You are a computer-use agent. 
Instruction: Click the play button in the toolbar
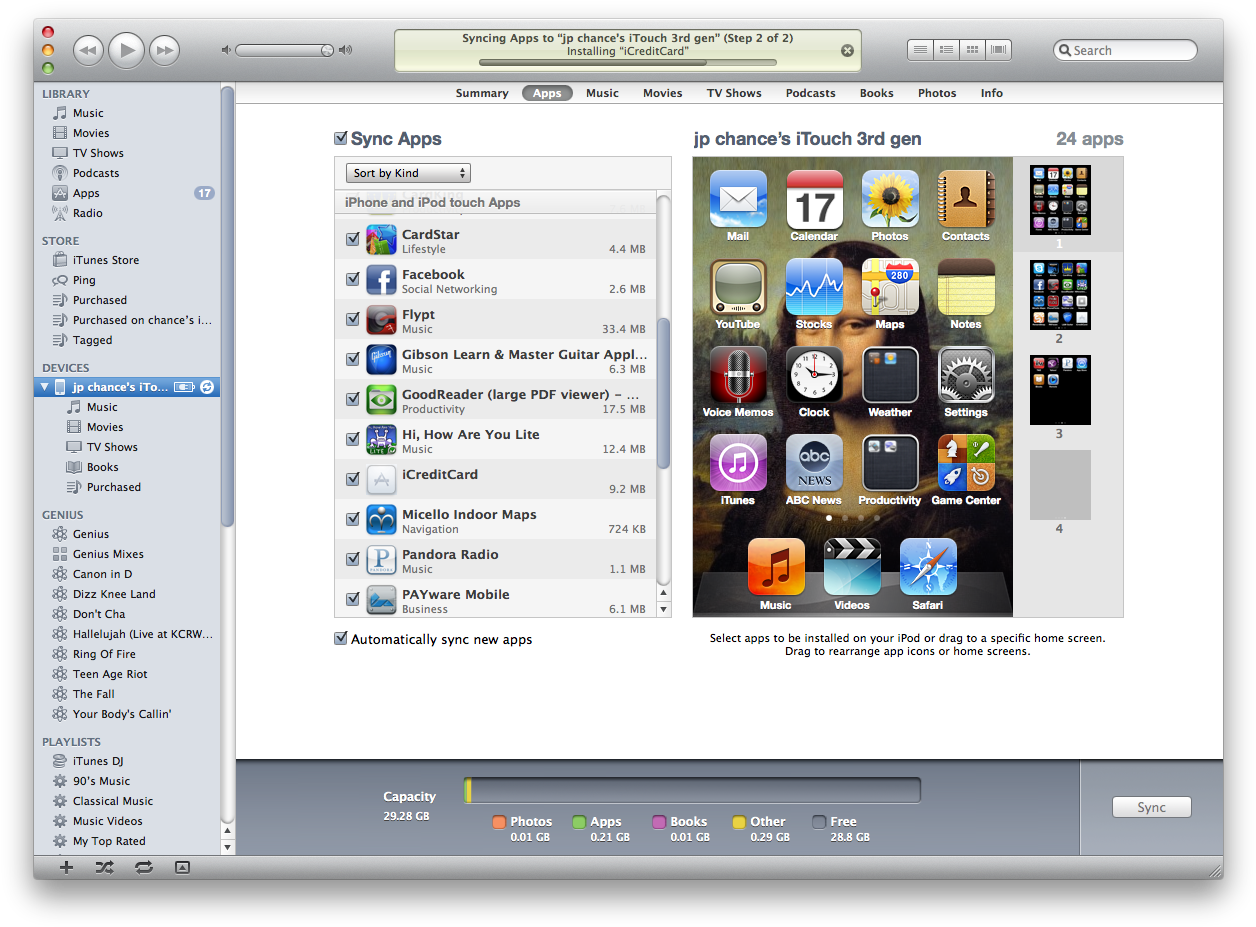[x=126, y=50]
